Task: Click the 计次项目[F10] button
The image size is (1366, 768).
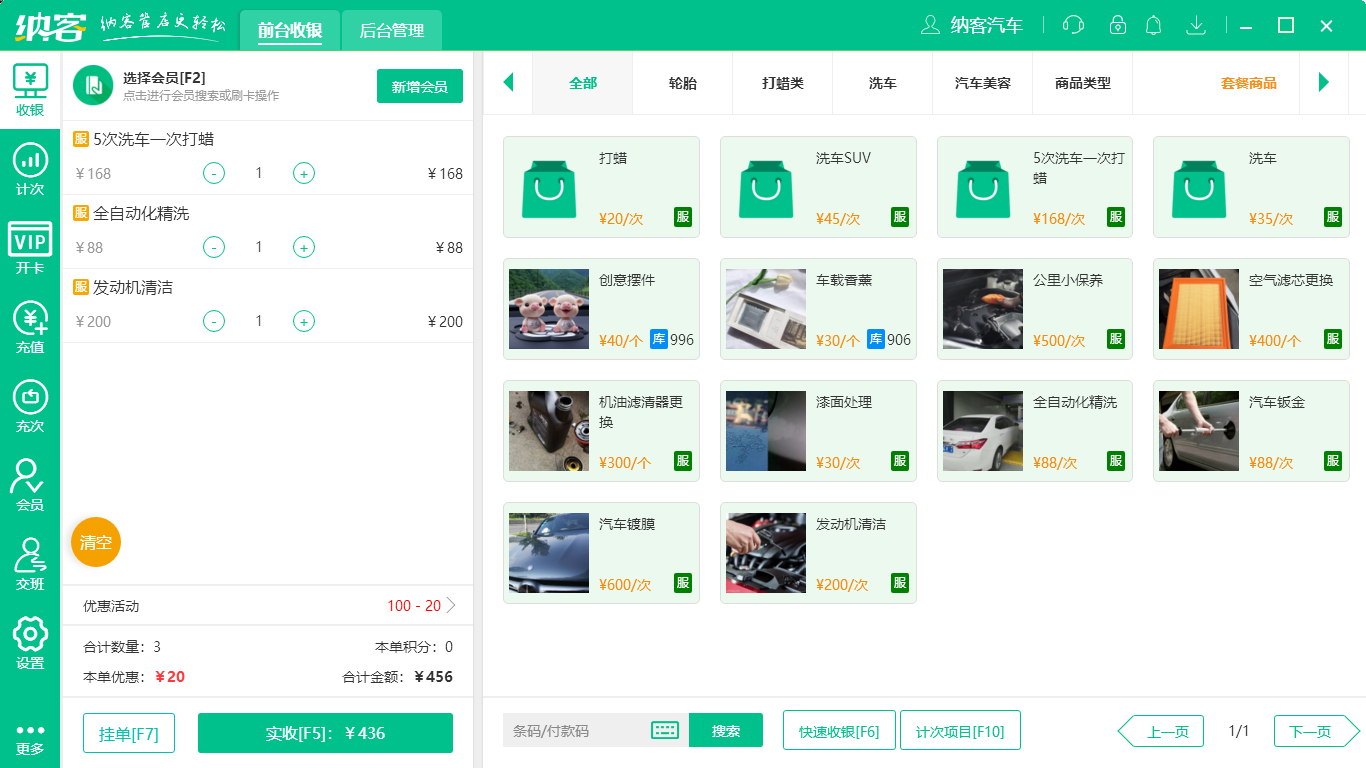Action: point(960,730)
